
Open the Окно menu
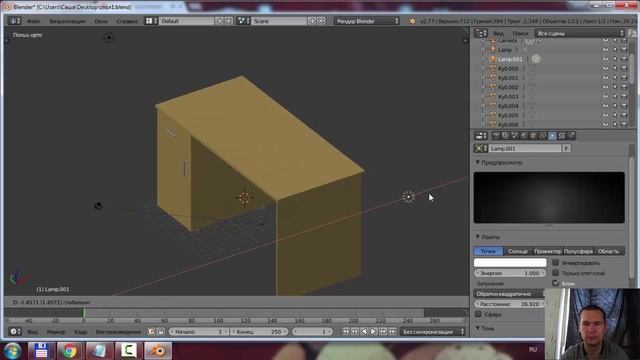point(101,21)
